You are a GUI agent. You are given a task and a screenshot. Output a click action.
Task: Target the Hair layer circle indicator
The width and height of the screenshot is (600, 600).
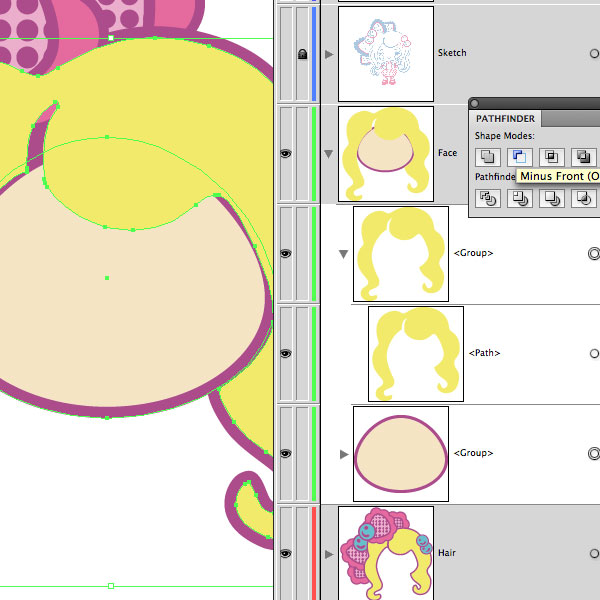click(594, 554)
